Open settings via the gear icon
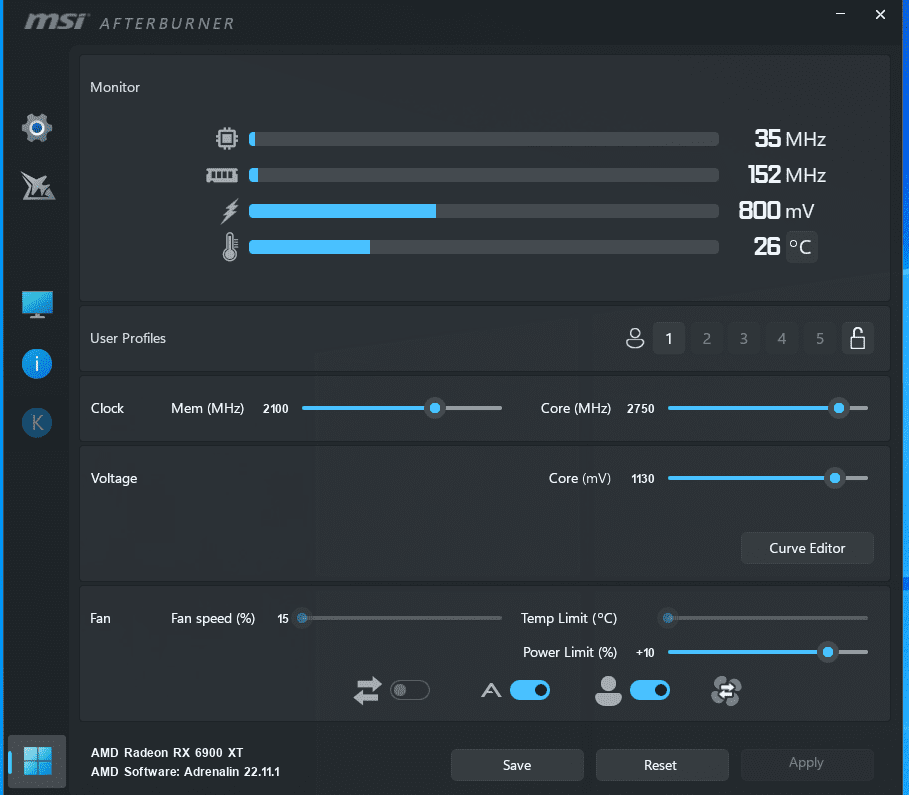 pyautogui.click(x=37, y=128)
